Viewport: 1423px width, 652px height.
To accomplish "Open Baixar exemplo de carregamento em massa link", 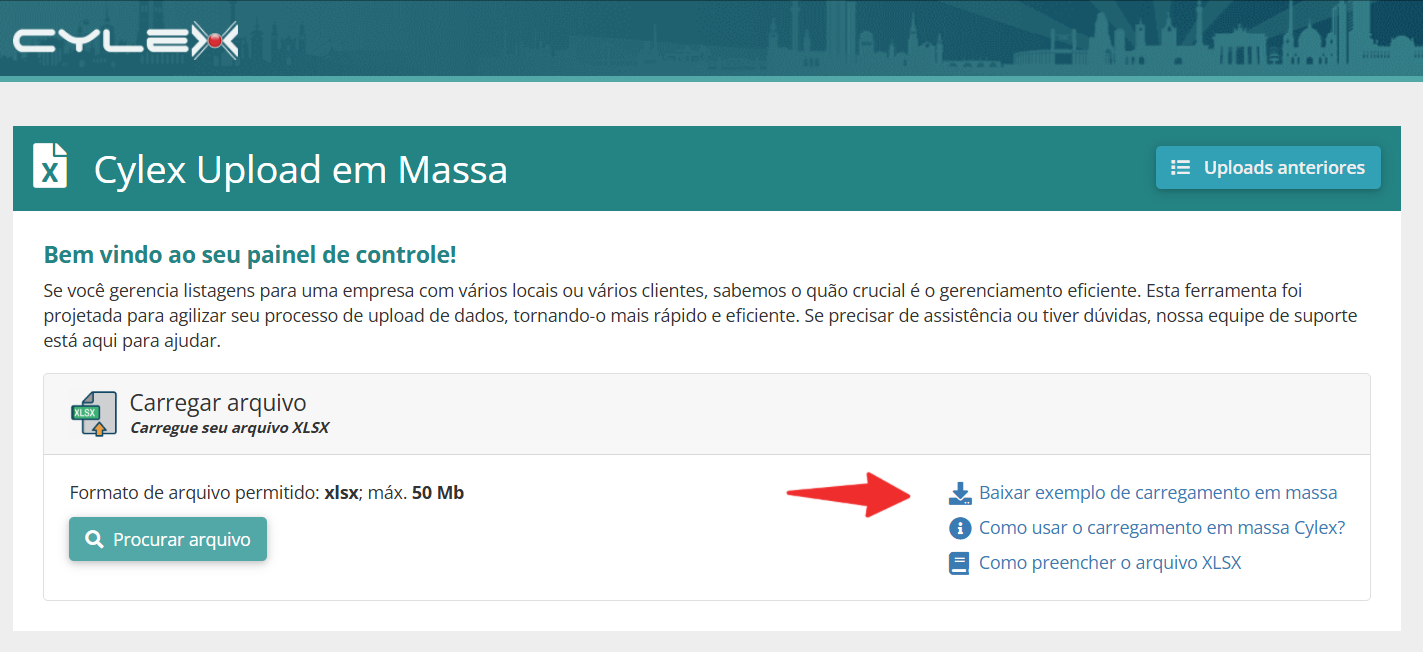I will click(1158, 493).
